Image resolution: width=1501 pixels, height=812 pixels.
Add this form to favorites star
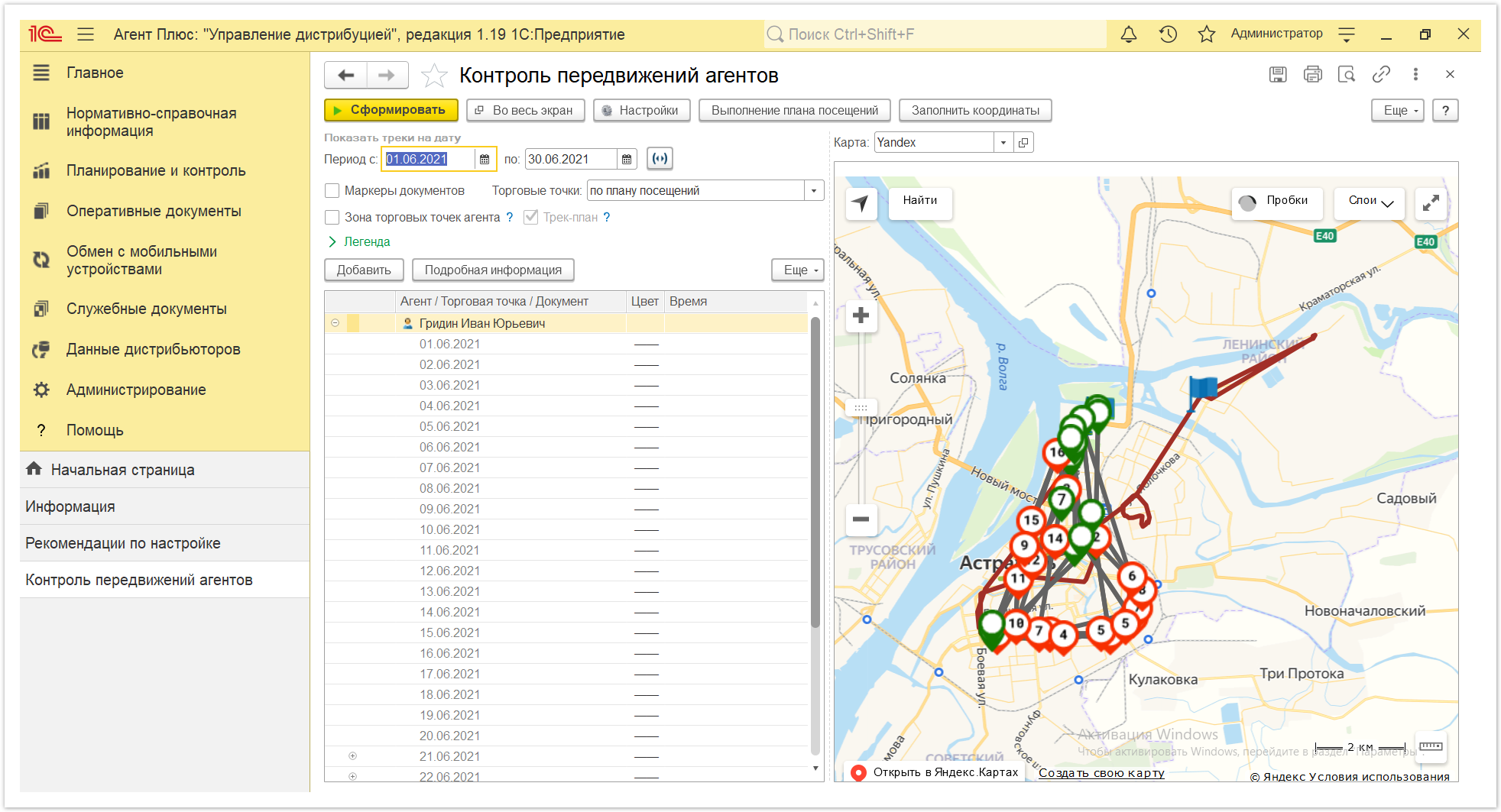point(434,75)
